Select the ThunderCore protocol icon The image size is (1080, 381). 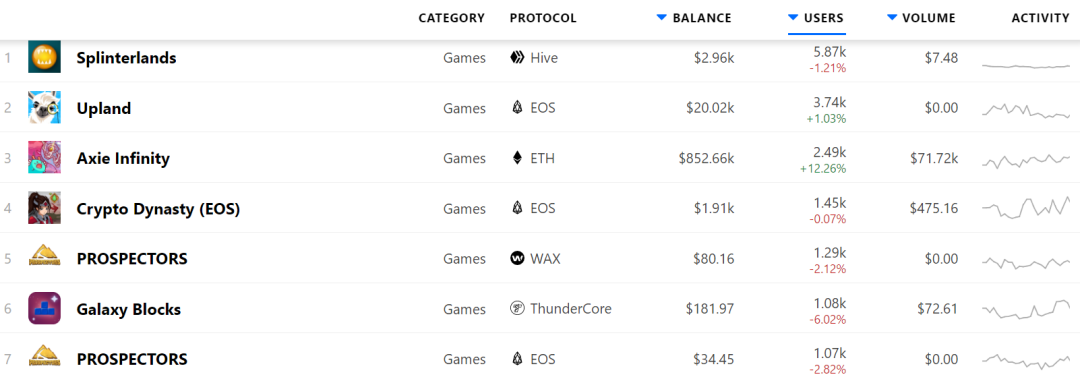pyautogui.click(x=517, y=309)
